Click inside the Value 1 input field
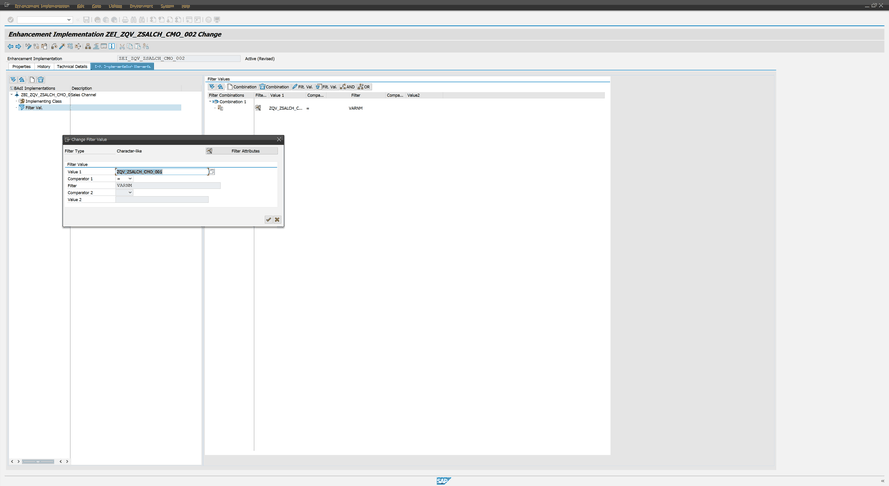The width and height of the screenshot is (889, 486). [162, 172]
